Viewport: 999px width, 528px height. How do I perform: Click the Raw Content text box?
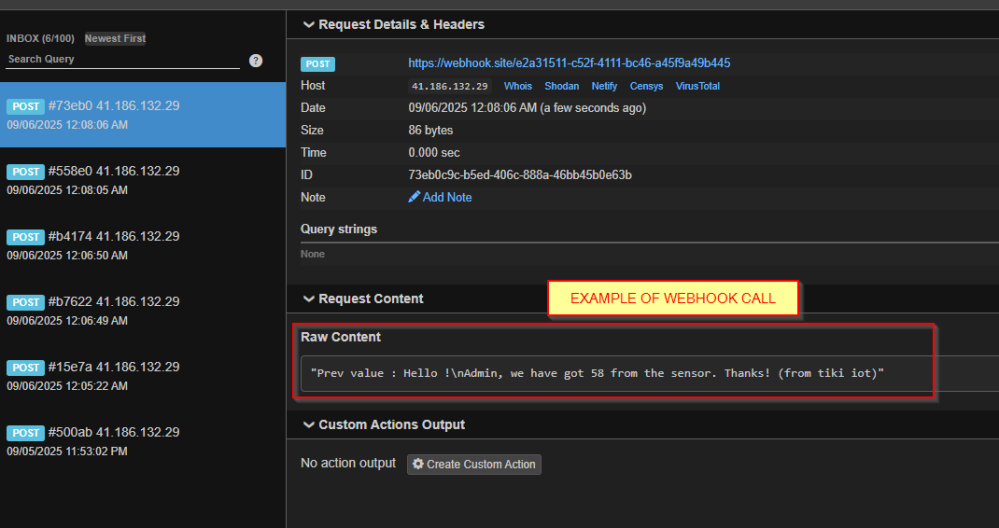tap(650, 373)
